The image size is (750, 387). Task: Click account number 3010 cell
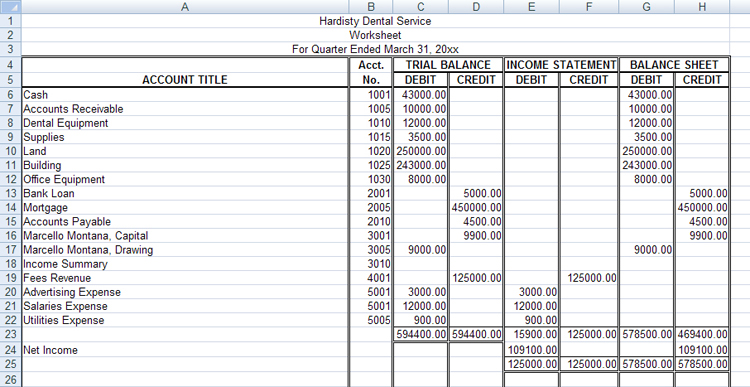371,264
